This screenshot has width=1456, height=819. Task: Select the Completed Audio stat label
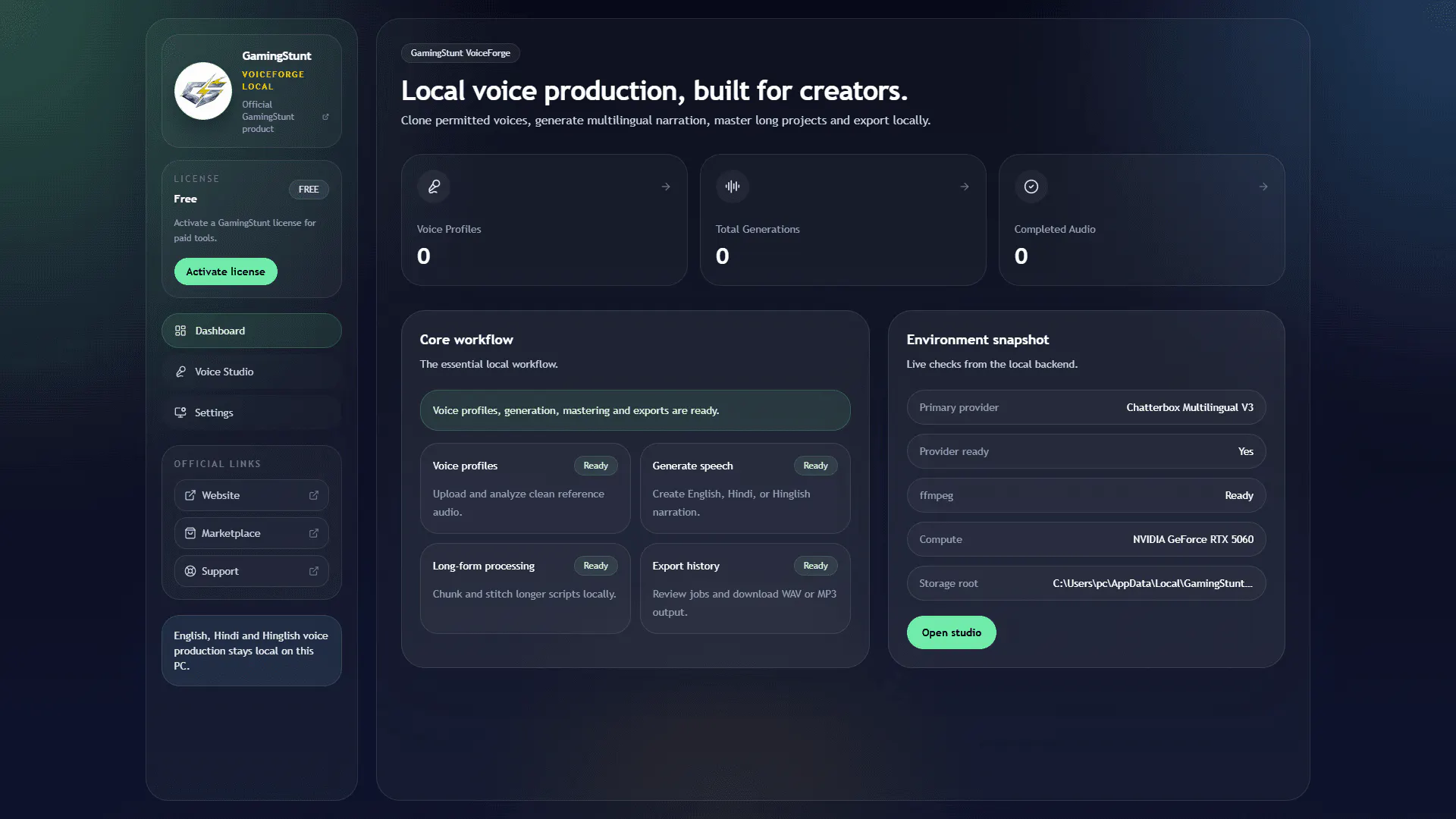click(x=1055, y=229)
